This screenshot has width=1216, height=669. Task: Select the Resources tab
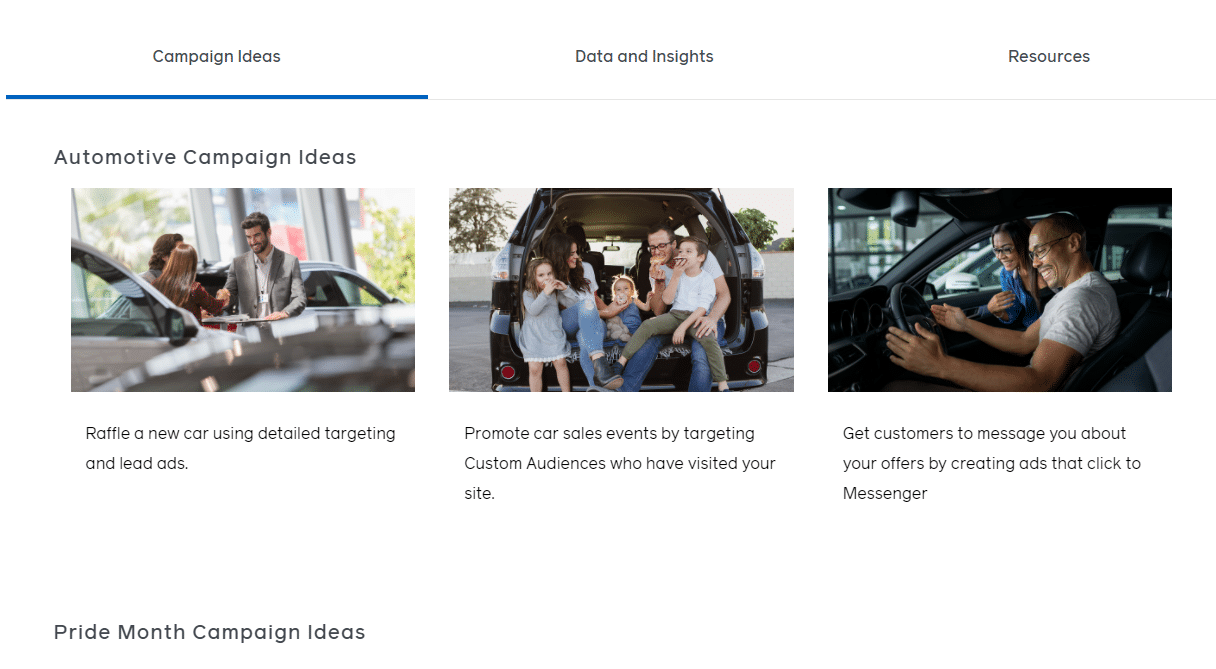[1048, 57]
